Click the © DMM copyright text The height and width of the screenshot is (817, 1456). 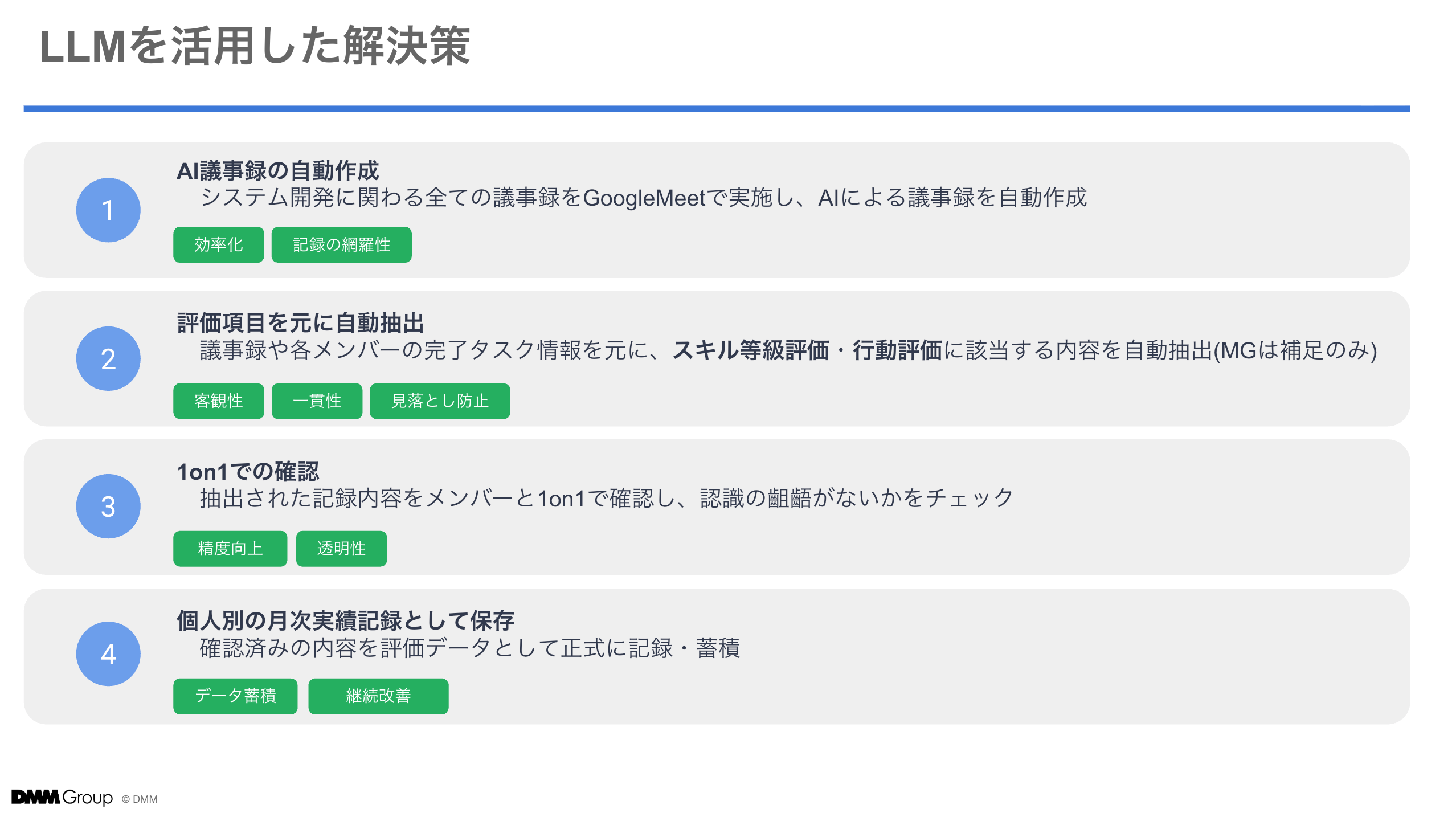point(138,799)
